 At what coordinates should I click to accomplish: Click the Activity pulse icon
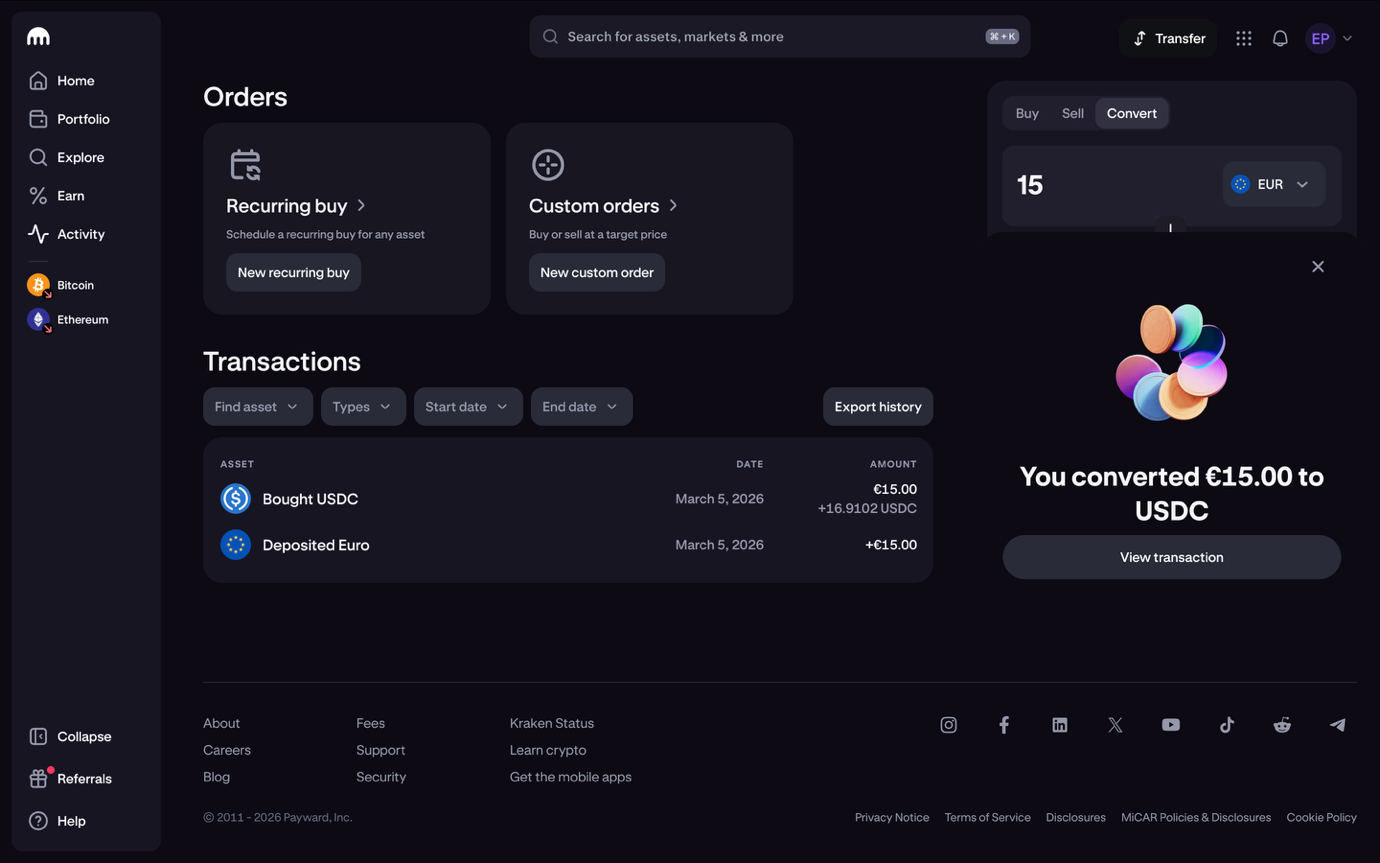coord(38,234)
